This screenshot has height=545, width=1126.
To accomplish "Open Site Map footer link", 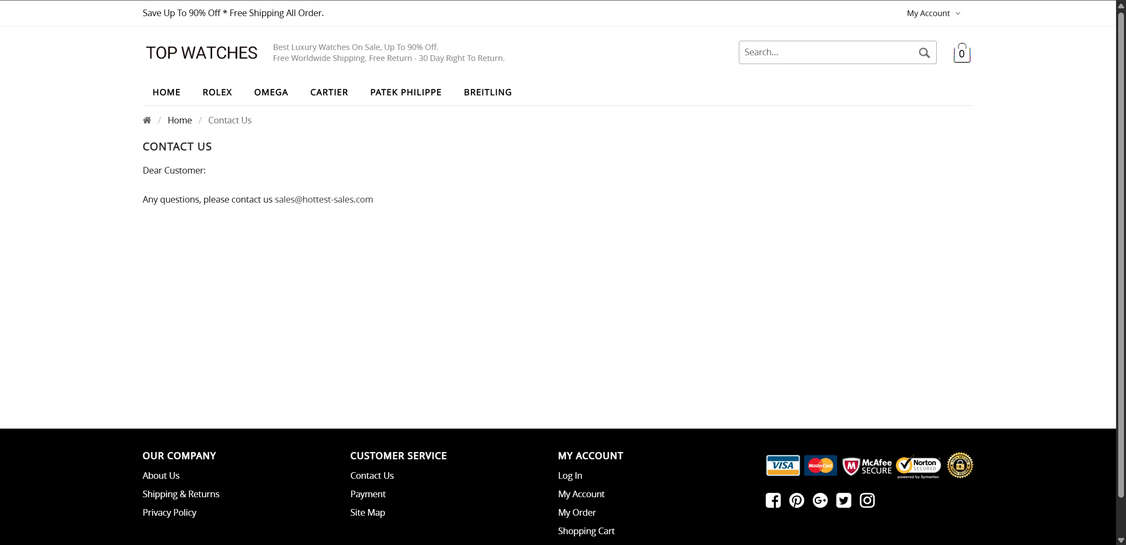I will tap(368, 513).
